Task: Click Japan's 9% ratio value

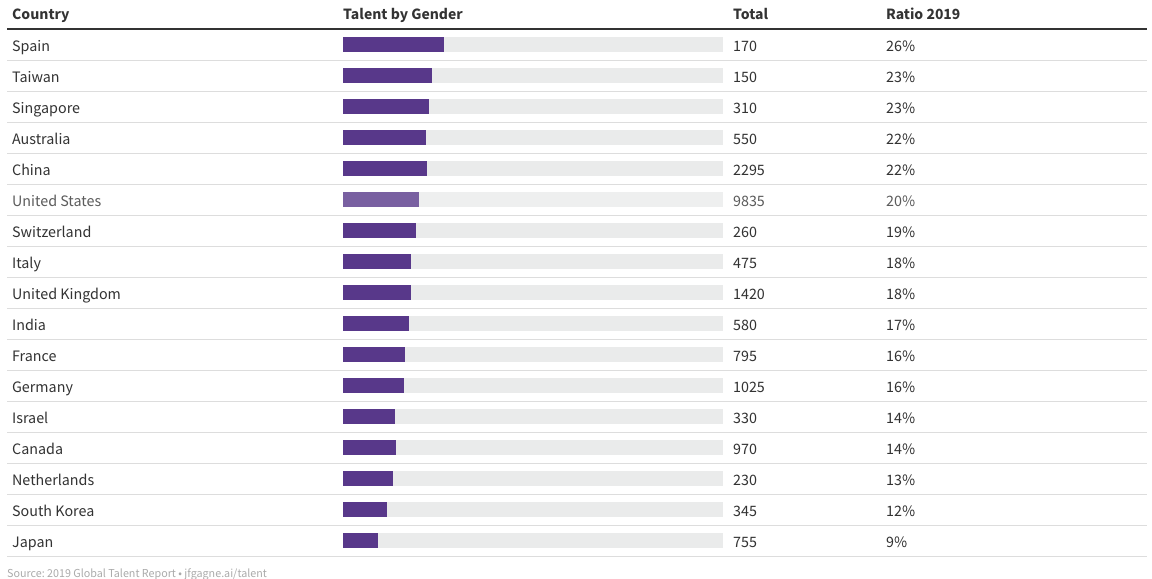Action: 896,542
